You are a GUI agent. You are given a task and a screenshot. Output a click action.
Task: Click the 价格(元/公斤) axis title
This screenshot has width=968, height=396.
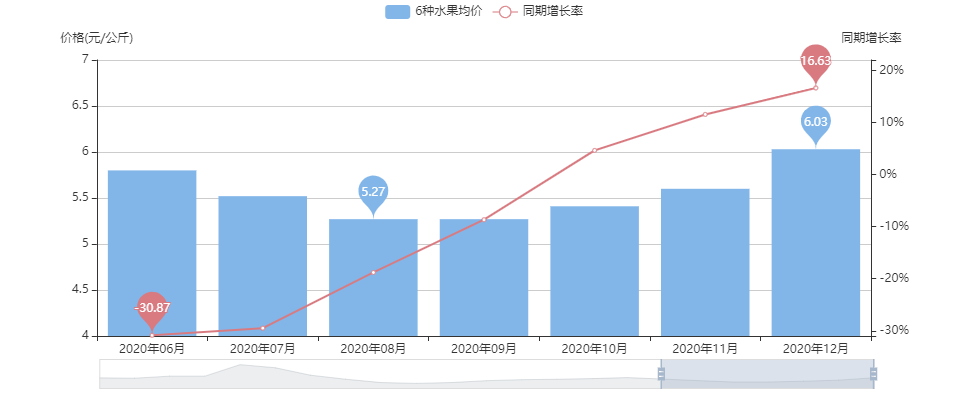96,38
